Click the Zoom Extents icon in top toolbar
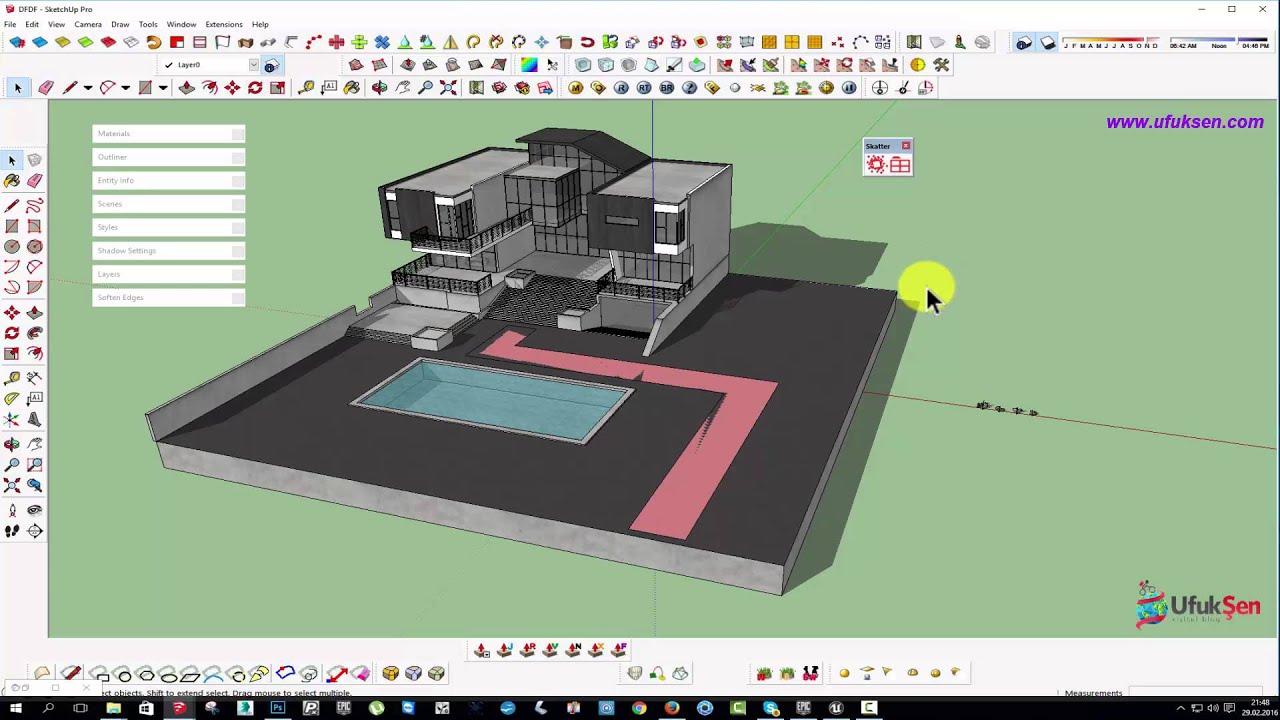 (448, 88)
